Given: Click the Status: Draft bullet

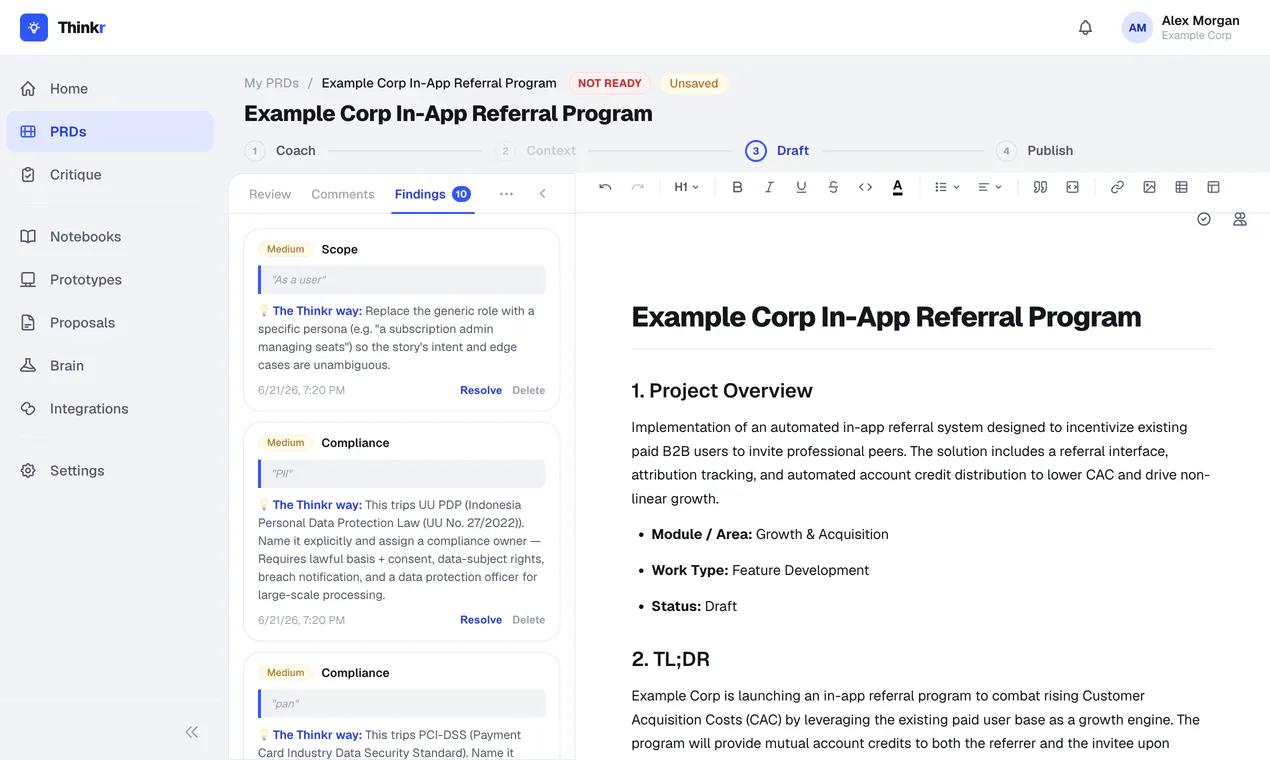Looking at the screenshot, I should (694, 606).
